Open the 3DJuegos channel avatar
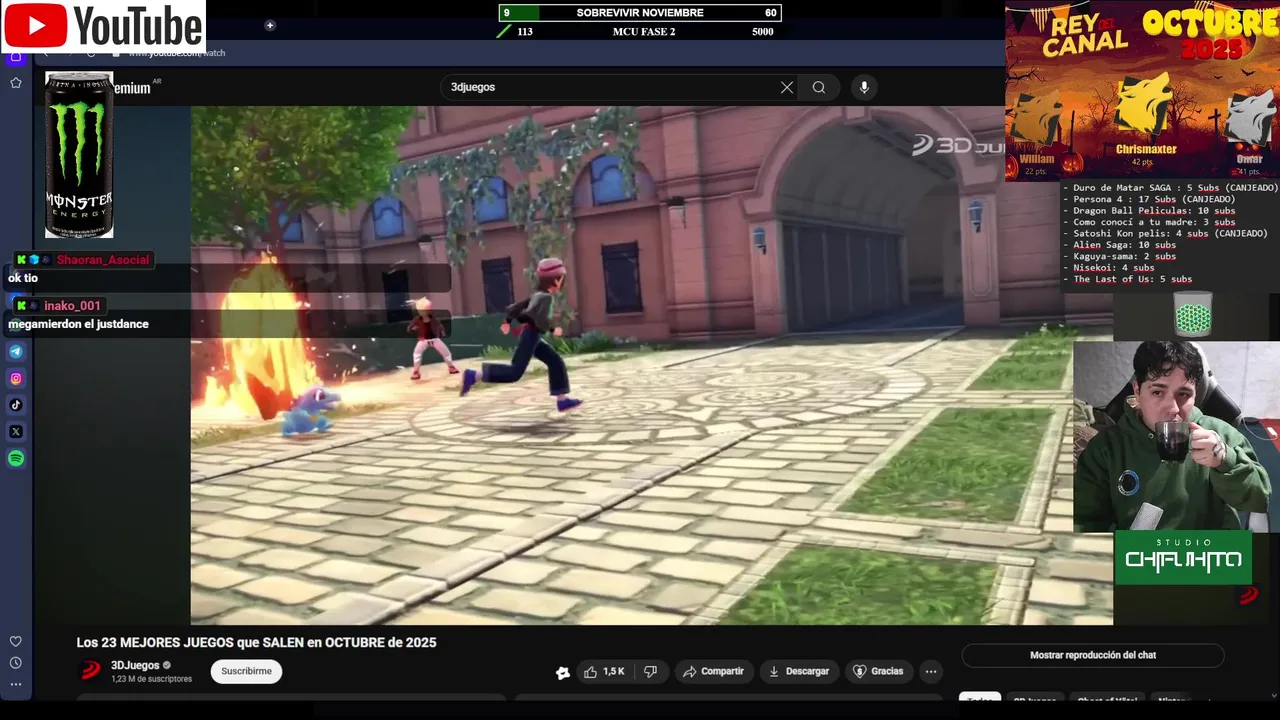Screen dimensions: 1280x720 coord(91,670)
